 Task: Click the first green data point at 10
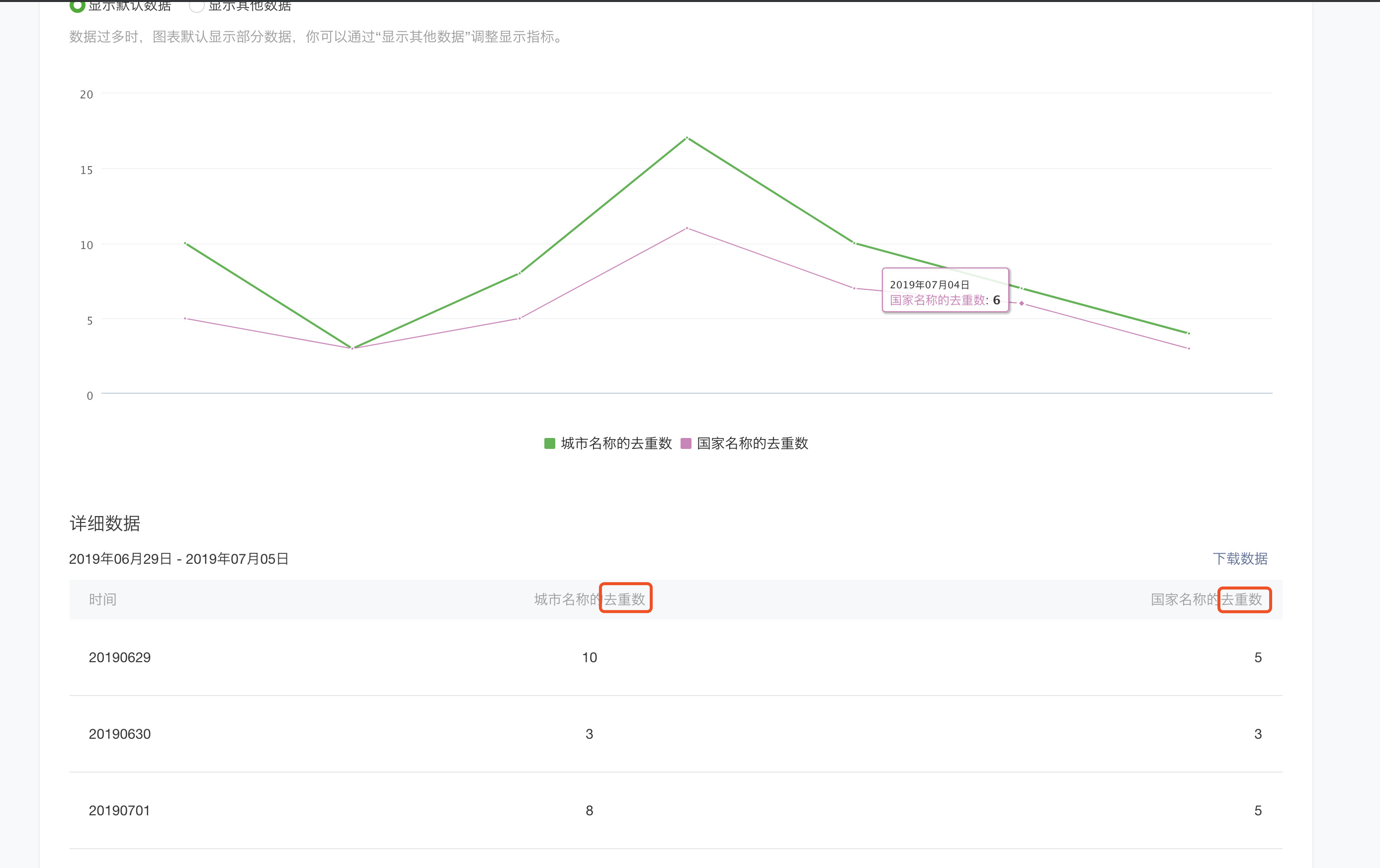click(185, 244)
